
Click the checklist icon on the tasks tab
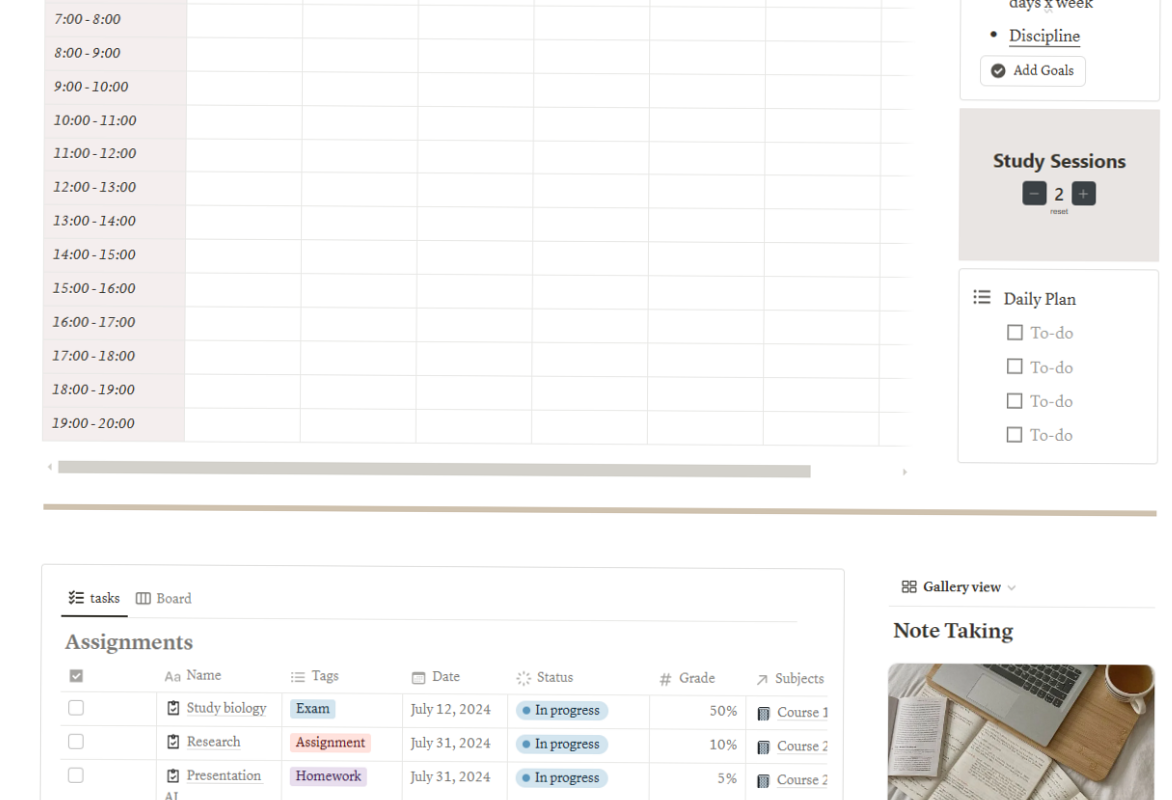pyautogui.click(x=75, y=598)
